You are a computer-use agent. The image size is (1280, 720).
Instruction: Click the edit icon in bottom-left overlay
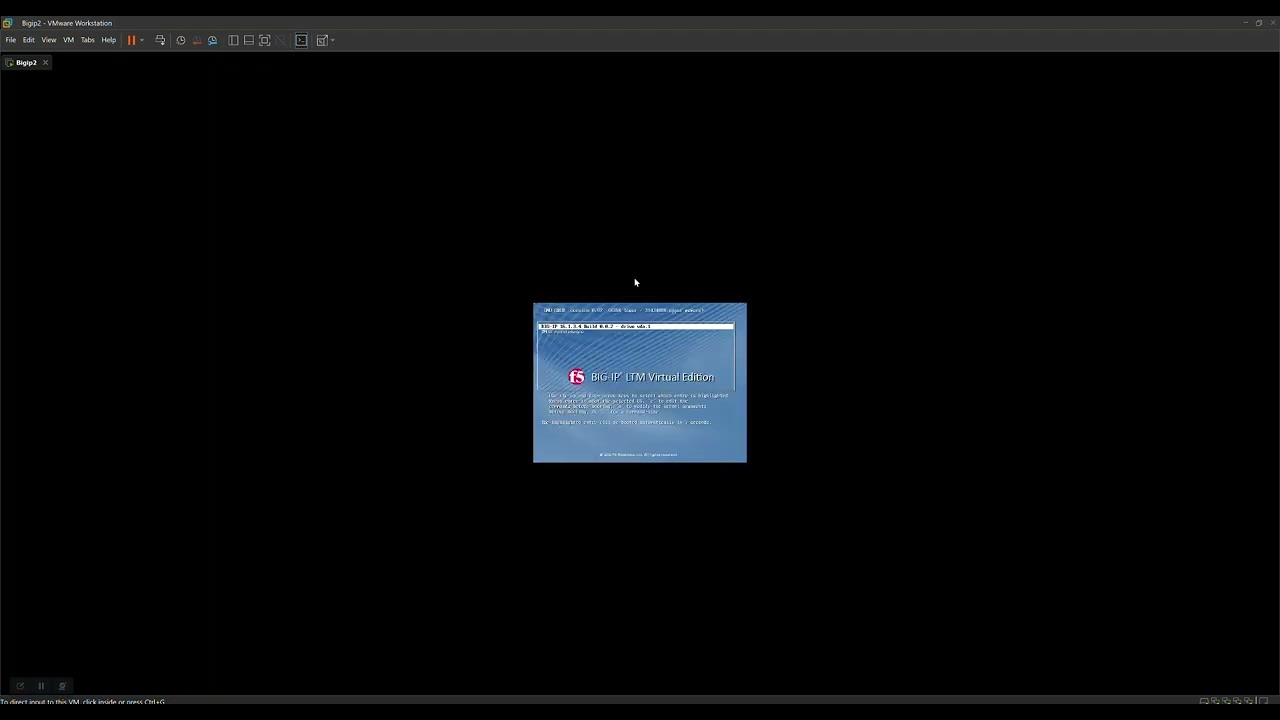(x=20, y=686)
